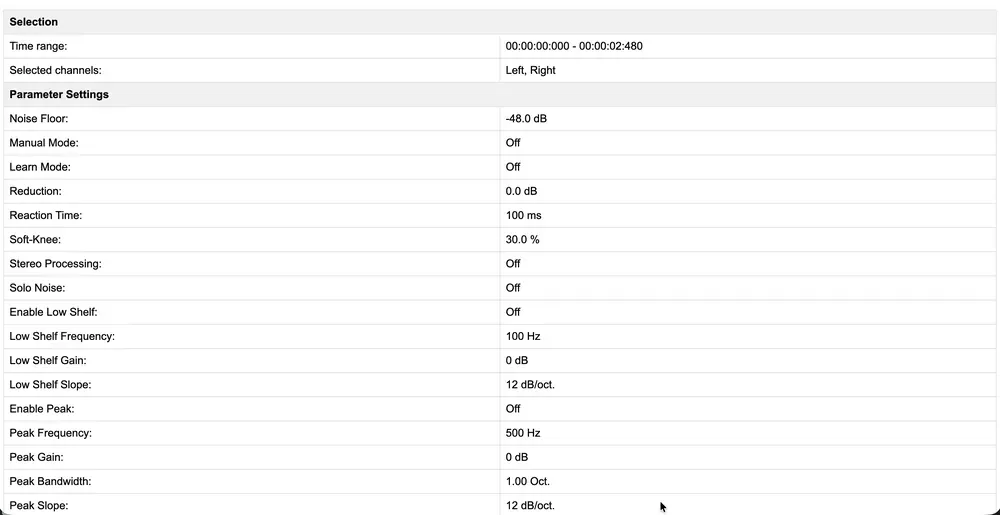Viewport: 1000px width, 515px height.
Task: Select the Time range value 00:00:00:000 - 00:00:02:480
Action: (574, 46)
